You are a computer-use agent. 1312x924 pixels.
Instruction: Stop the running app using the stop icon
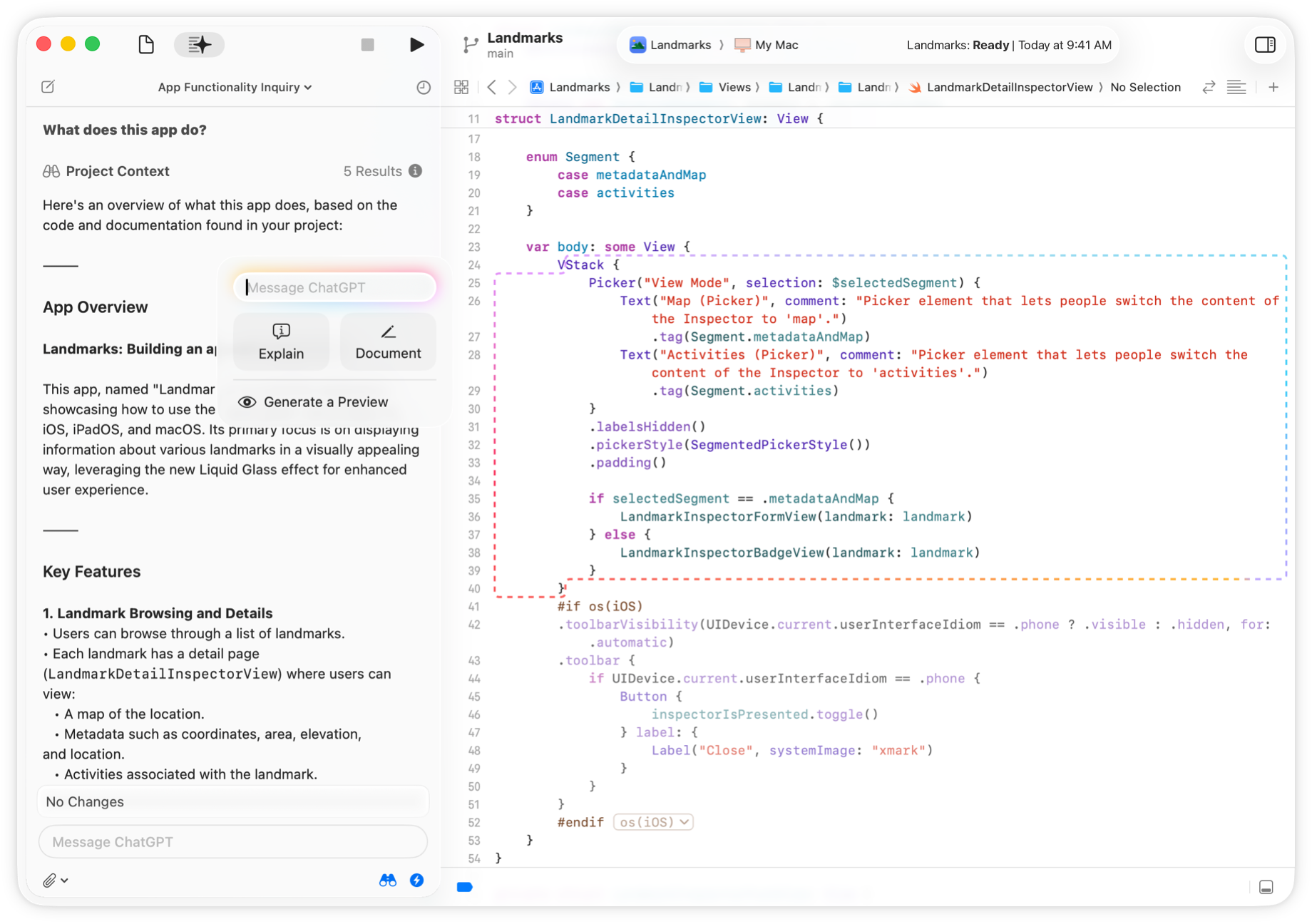point(368,44)
